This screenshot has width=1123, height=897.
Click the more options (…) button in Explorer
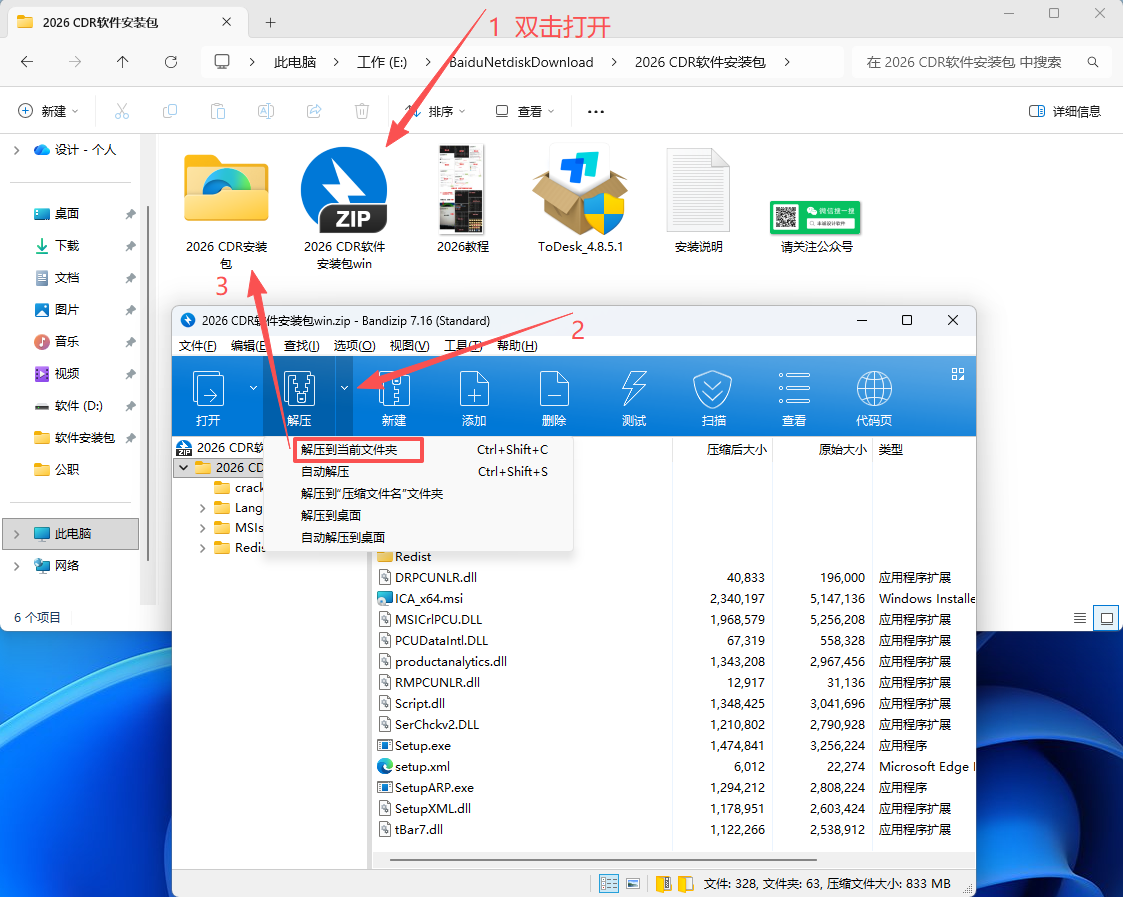pos(596,111)
